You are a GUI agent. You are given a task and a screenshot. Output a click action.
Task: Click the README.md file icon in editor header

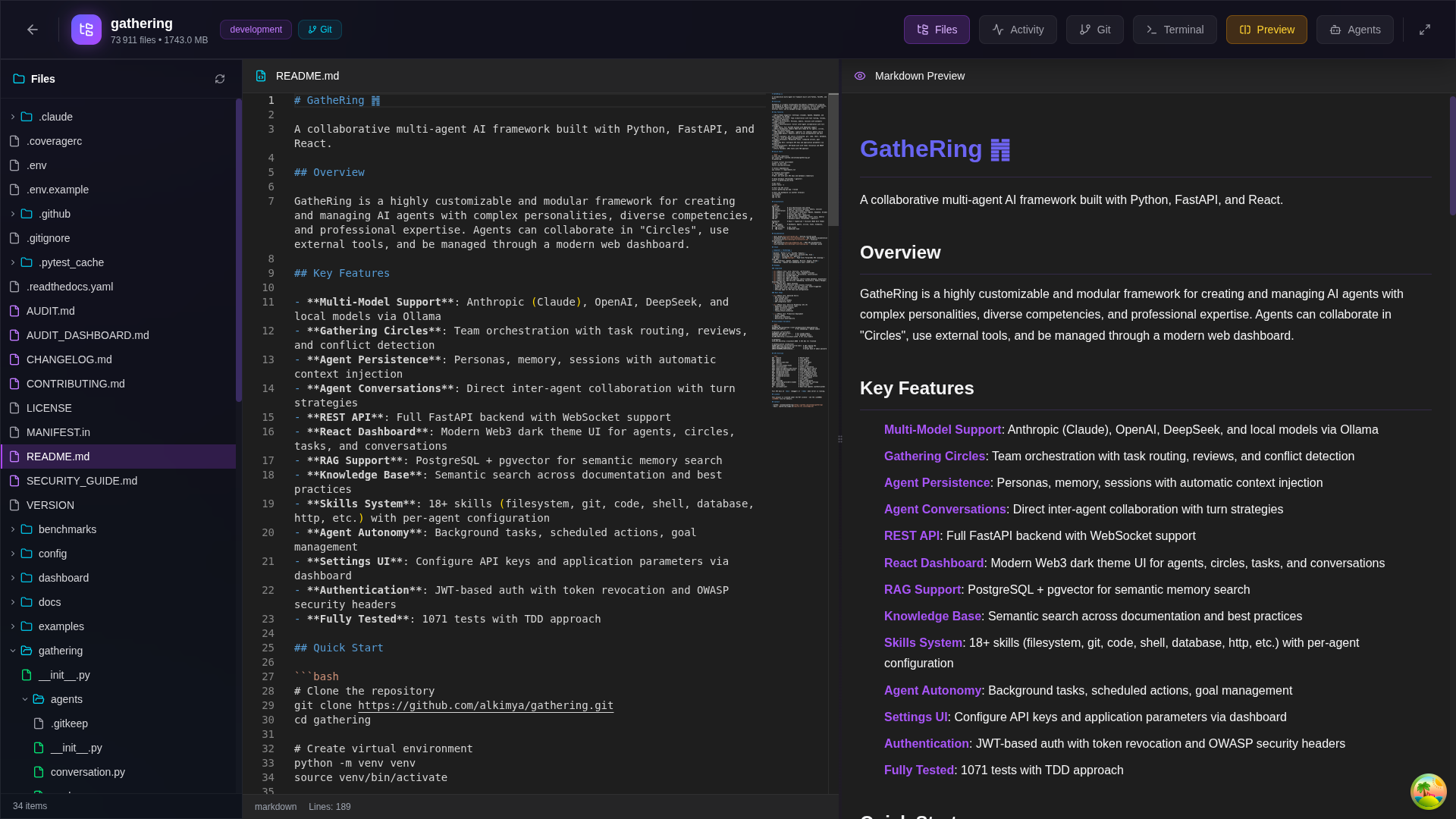(x=261, y=76)
